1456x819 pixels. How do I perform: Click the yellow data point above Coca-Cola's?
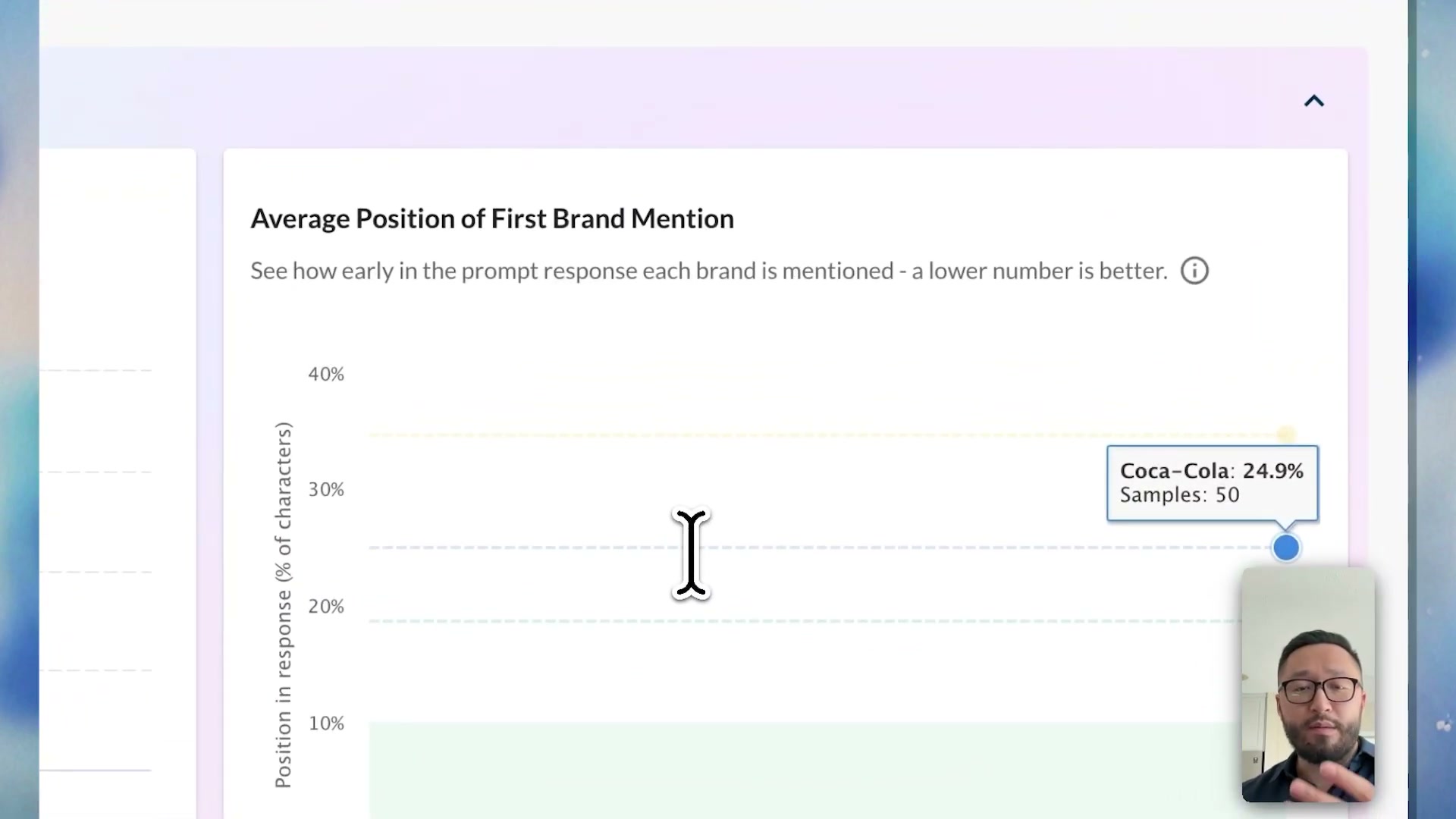(x=1285, y=434)
